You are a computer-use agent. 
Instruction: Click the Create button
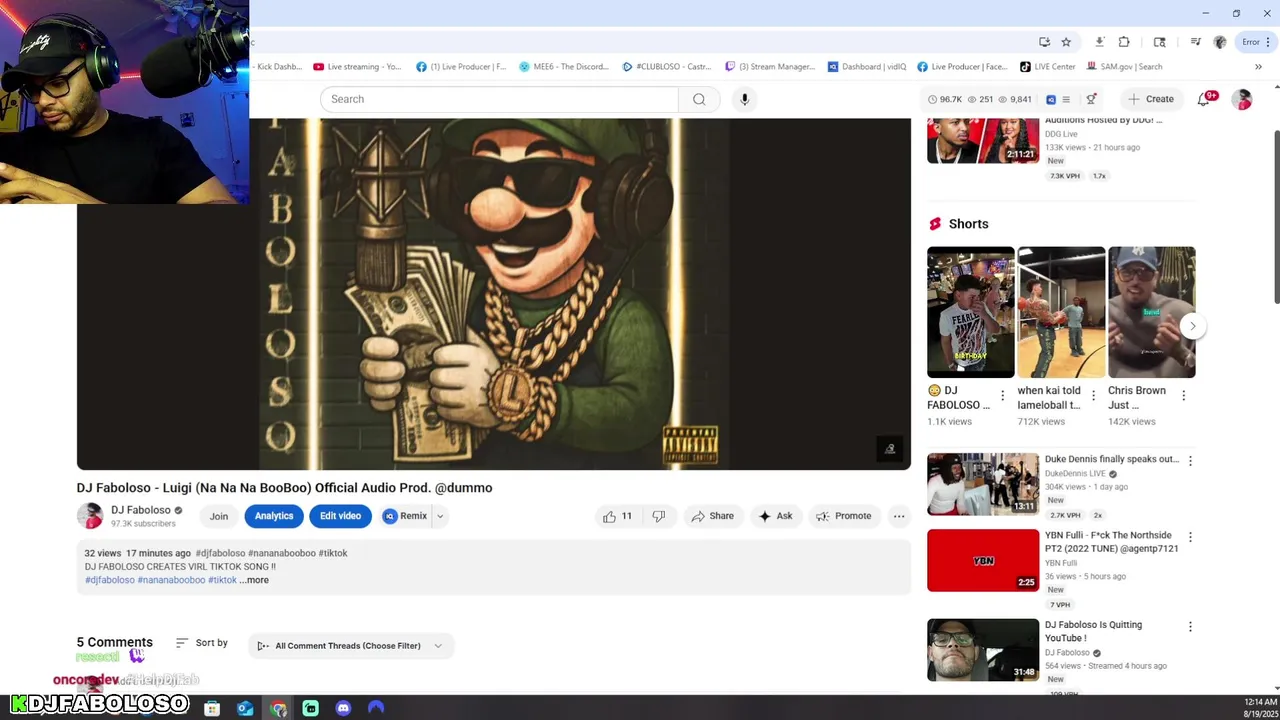click(x=1151, y=99)
